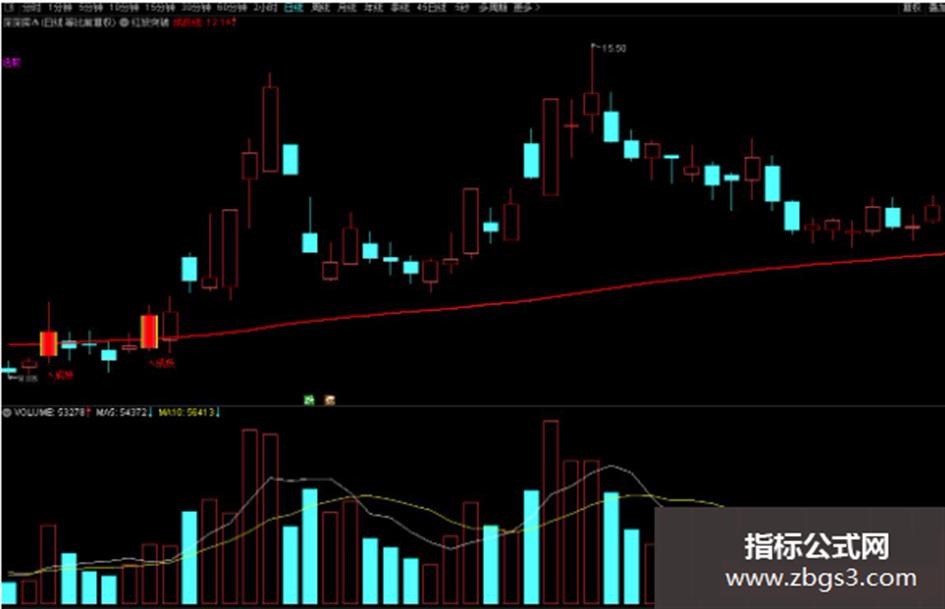Viewport: 945px width, 609px height.
Task: Switch to the 周线 weekly tab
Action: point(321,8)
